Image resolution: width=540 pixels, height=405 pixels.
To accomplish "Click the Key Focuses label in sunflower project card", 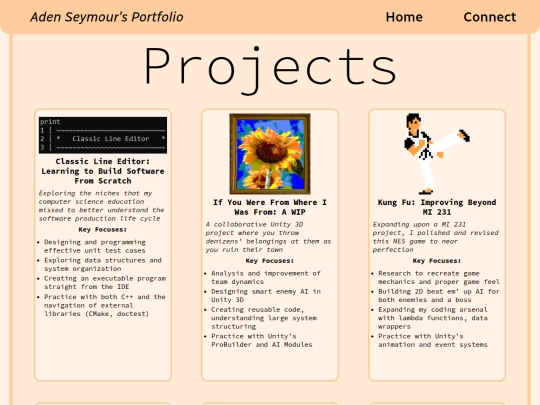I will click(x=270, y=261).
